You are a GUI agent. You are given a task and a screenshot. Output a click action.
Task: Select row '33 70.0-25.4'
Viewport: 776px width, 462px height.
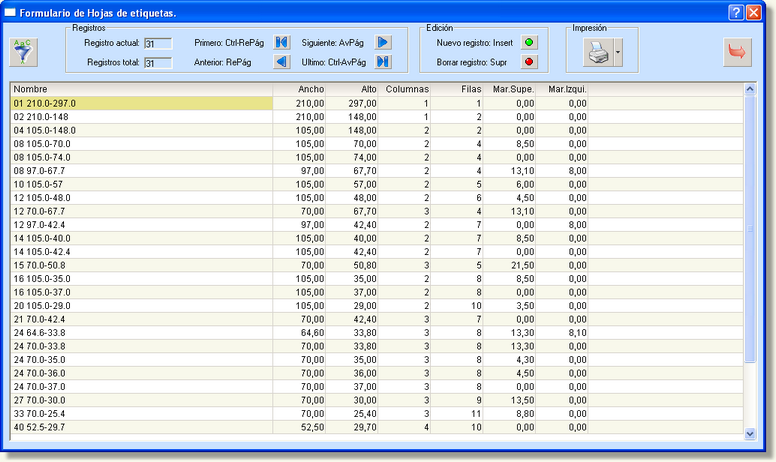377,414
